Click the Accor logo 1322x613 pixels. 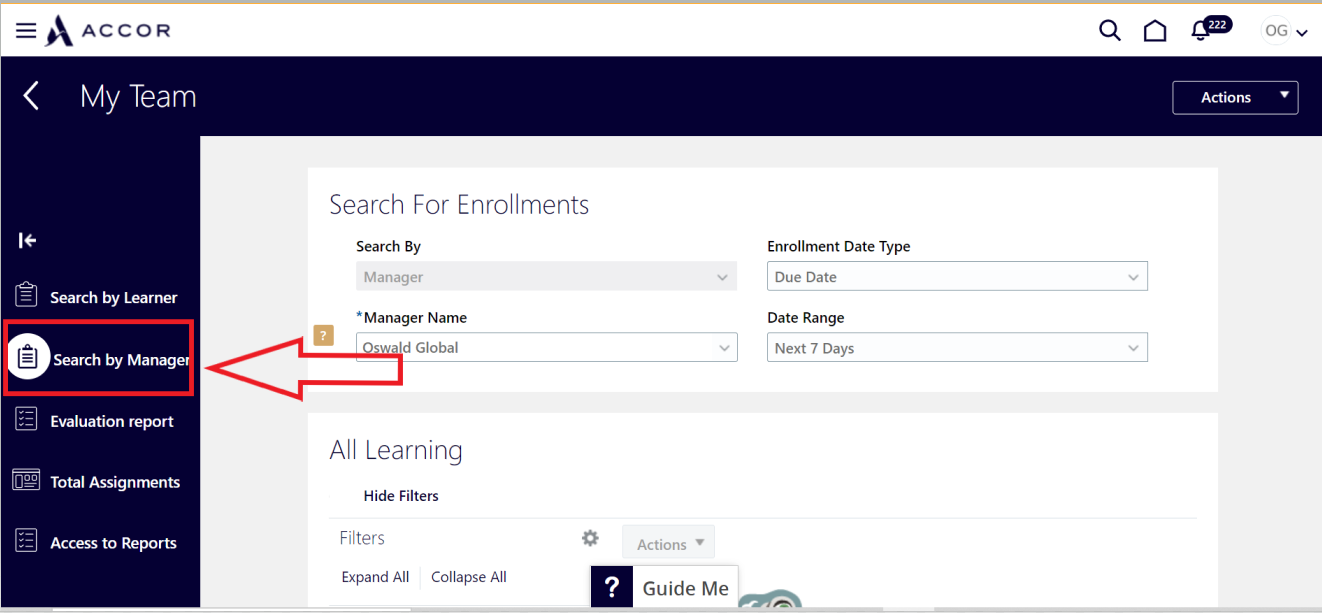coord(108,31)
